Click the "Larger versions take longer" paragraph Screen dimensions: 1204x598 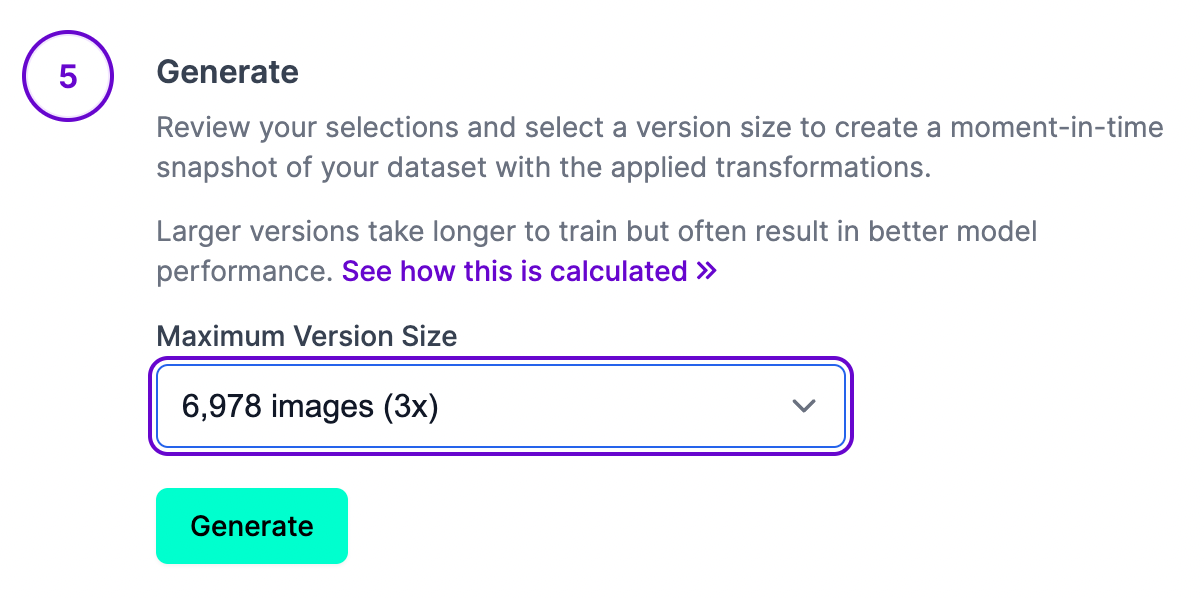pos(596,232)
